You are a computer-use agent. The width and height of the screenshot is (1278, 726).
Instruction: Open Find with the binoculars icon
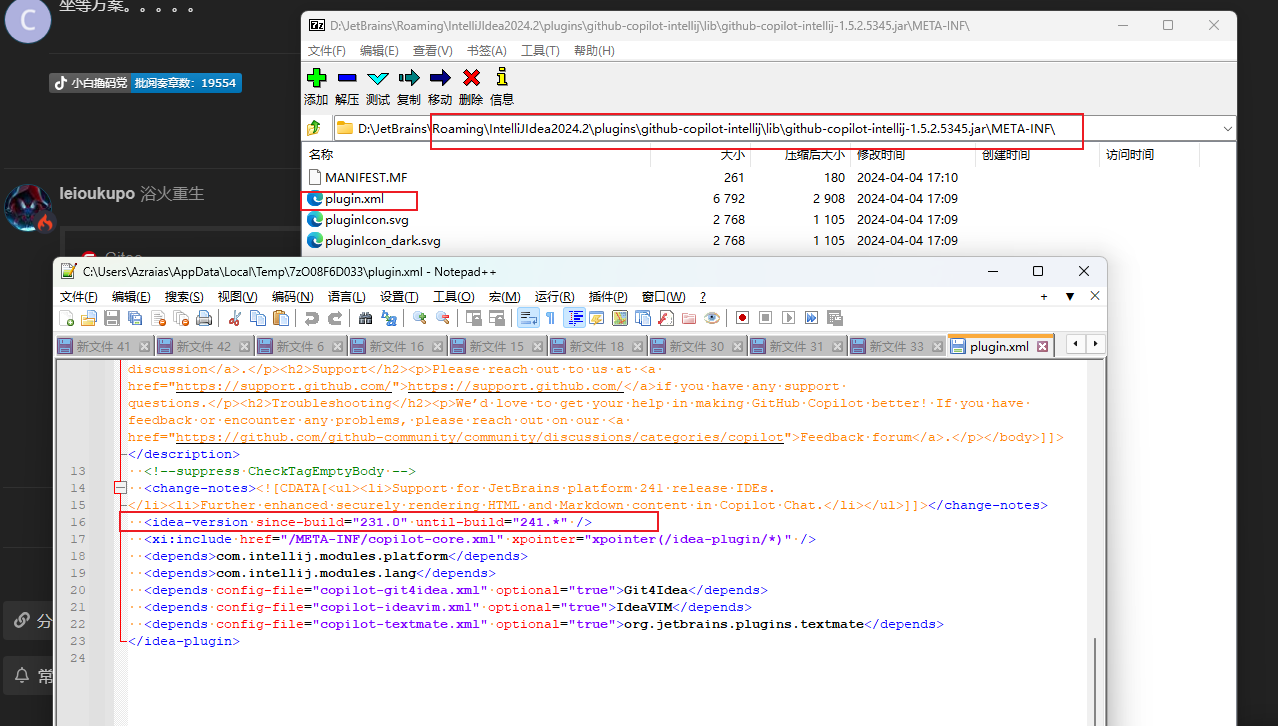(366, 318)
